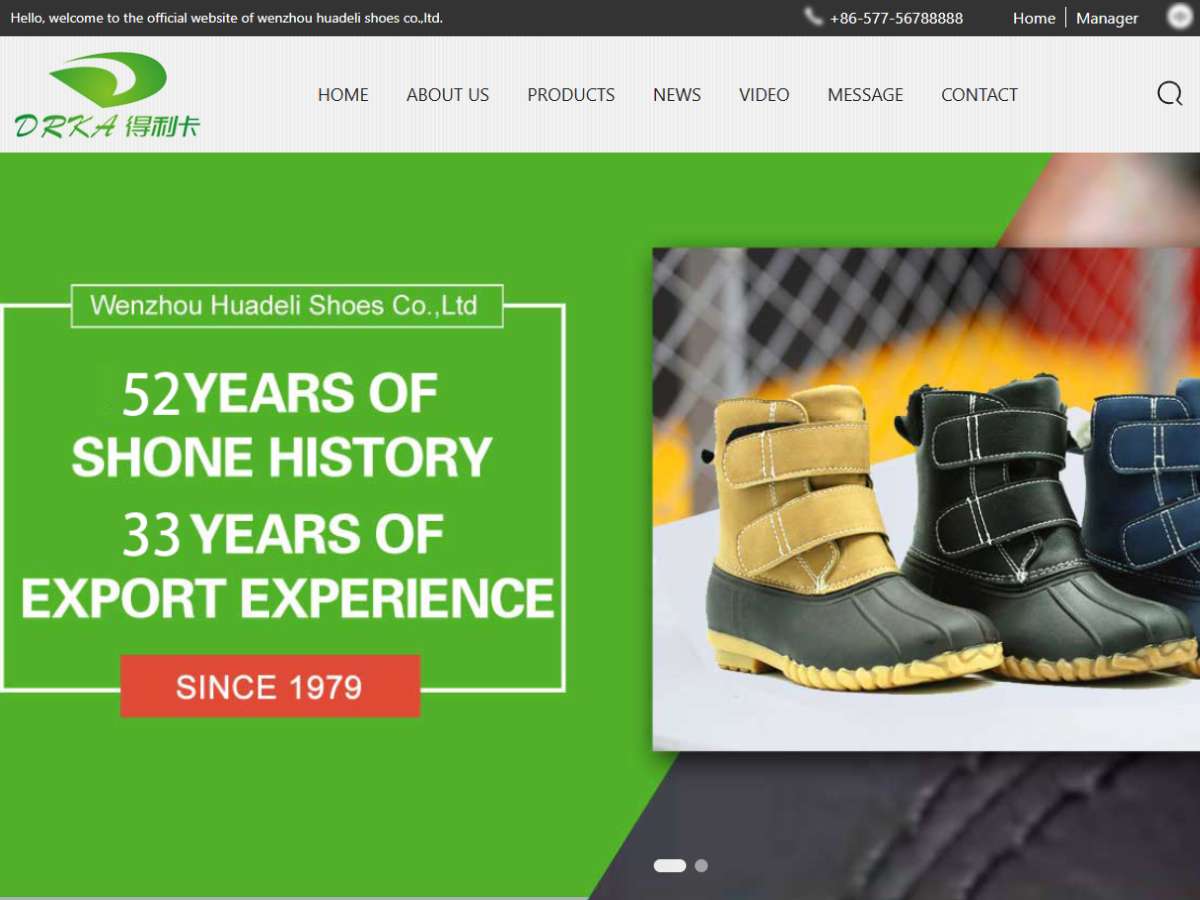Viewport: 1200px width, 900px height.
Task: Go to the CONTACT page
Action: [979, 95]
